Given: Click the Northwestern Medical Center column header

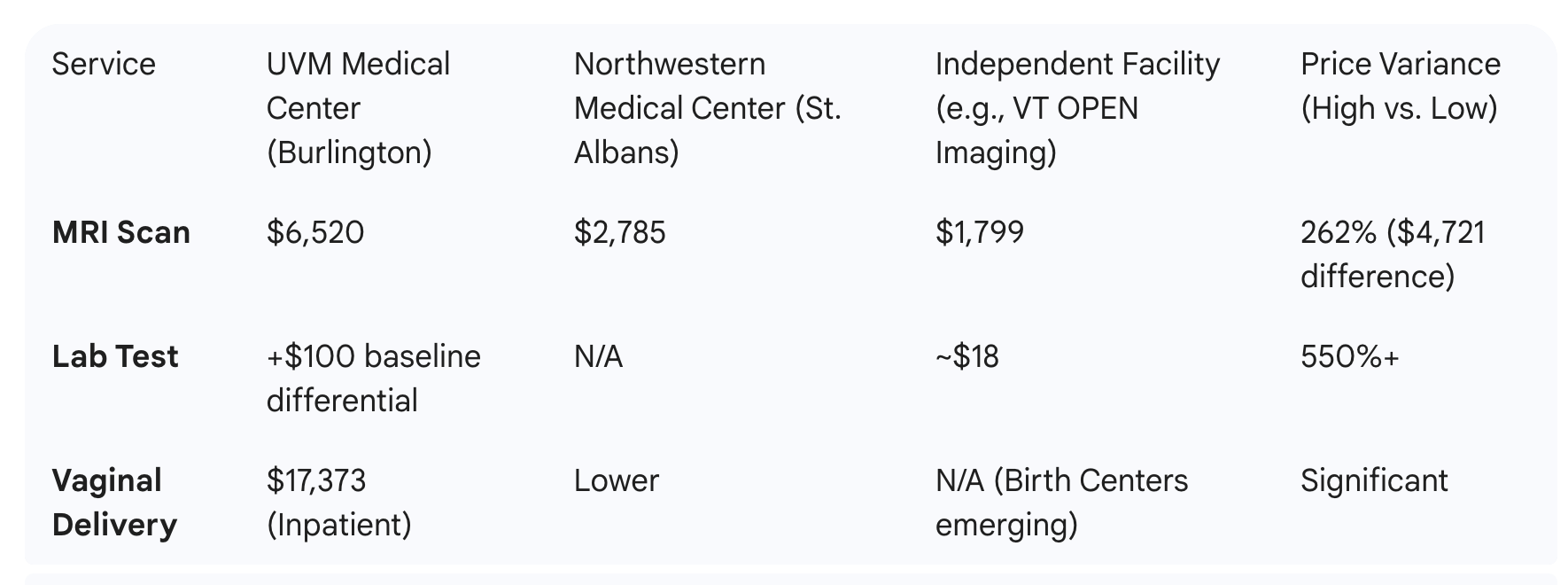Looking at the screenshot, I should (x=707, y=108).
